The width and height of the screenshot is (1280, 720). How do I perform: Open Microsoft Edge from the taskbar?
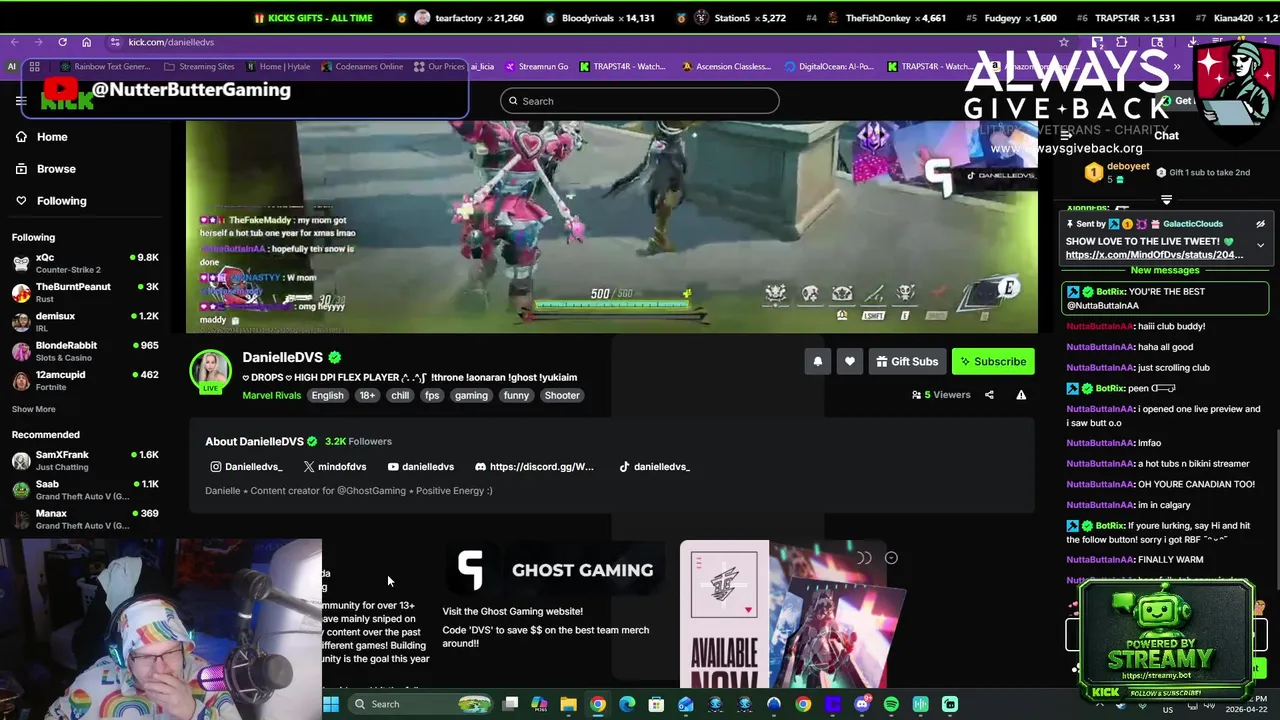pyautogui.click(x=627, y=704)
